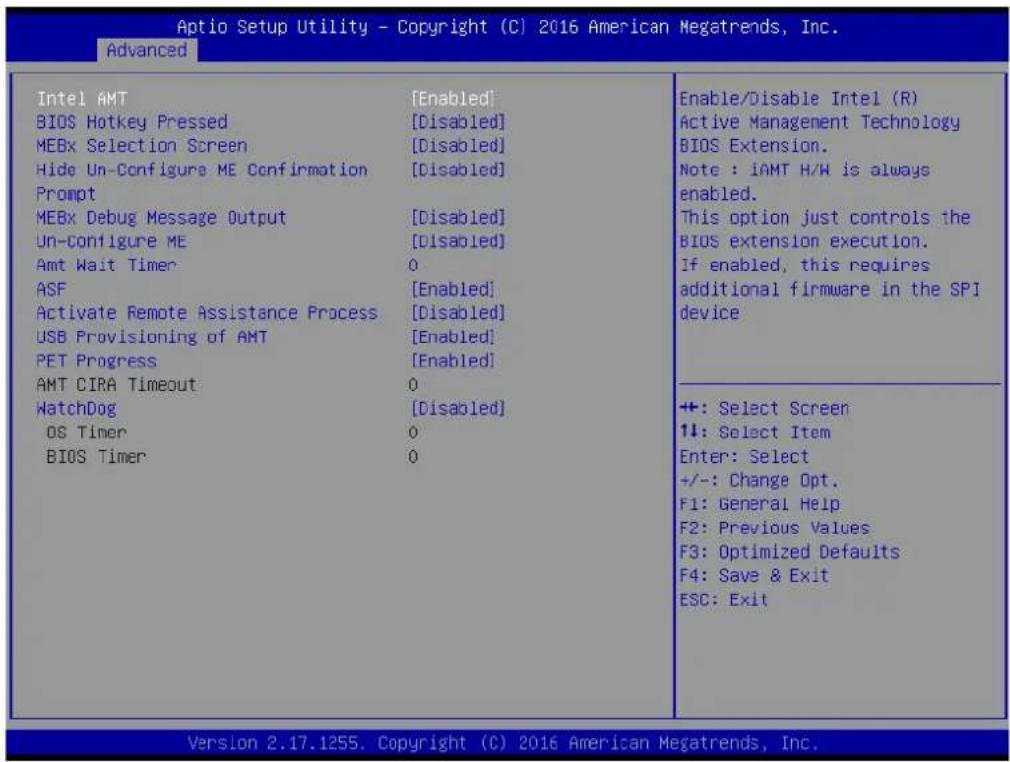
Task: Change ASF Enabled value
Action: point(453,289)
